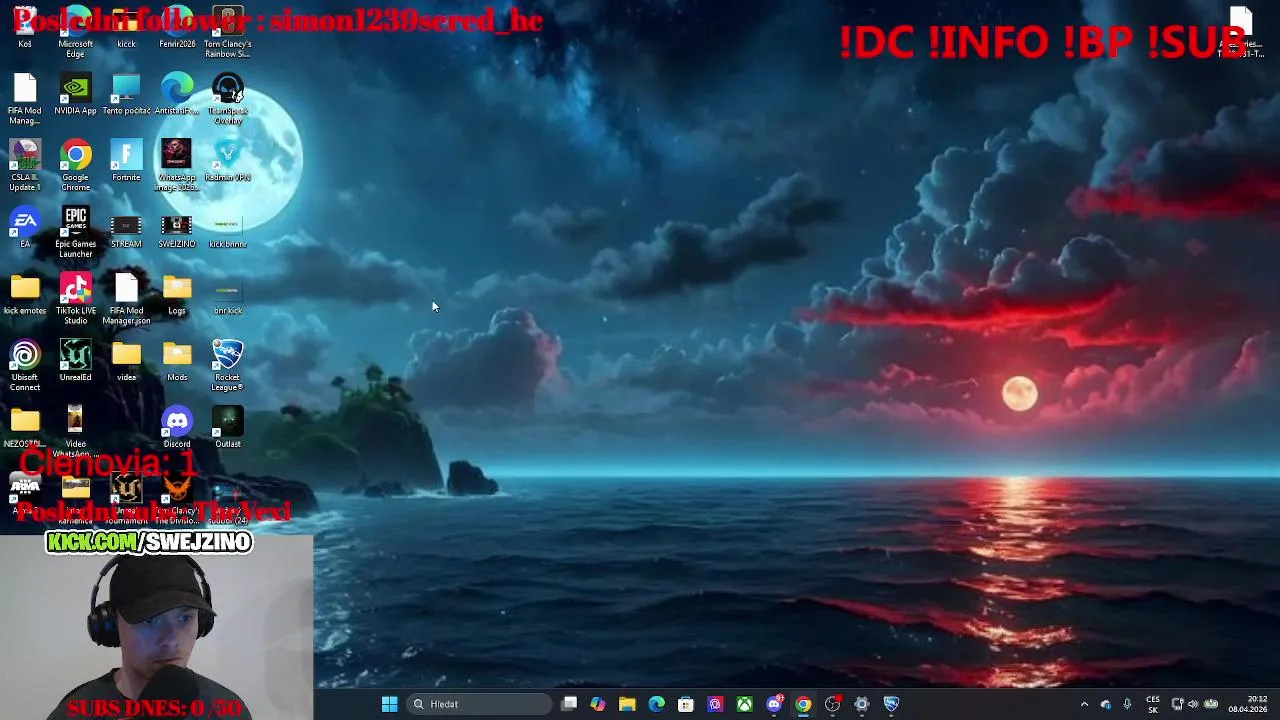Viewport: 1280px width, 720px height.
Task: Select the Google Chrome desktop shortcut
Action: pyautogui.click(x=75, y=166)
